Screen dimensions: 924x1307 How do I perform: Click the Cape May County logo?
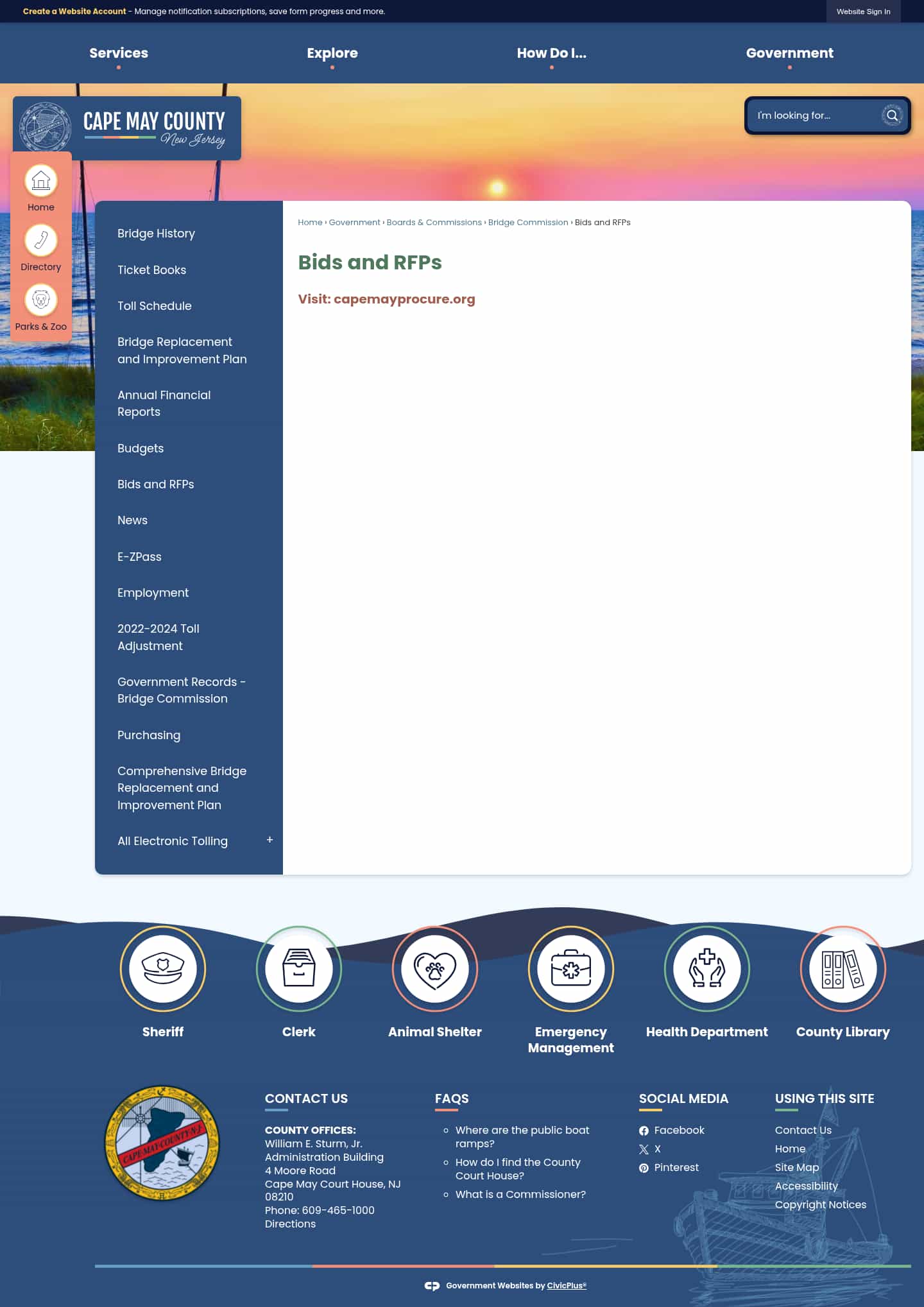127,128
